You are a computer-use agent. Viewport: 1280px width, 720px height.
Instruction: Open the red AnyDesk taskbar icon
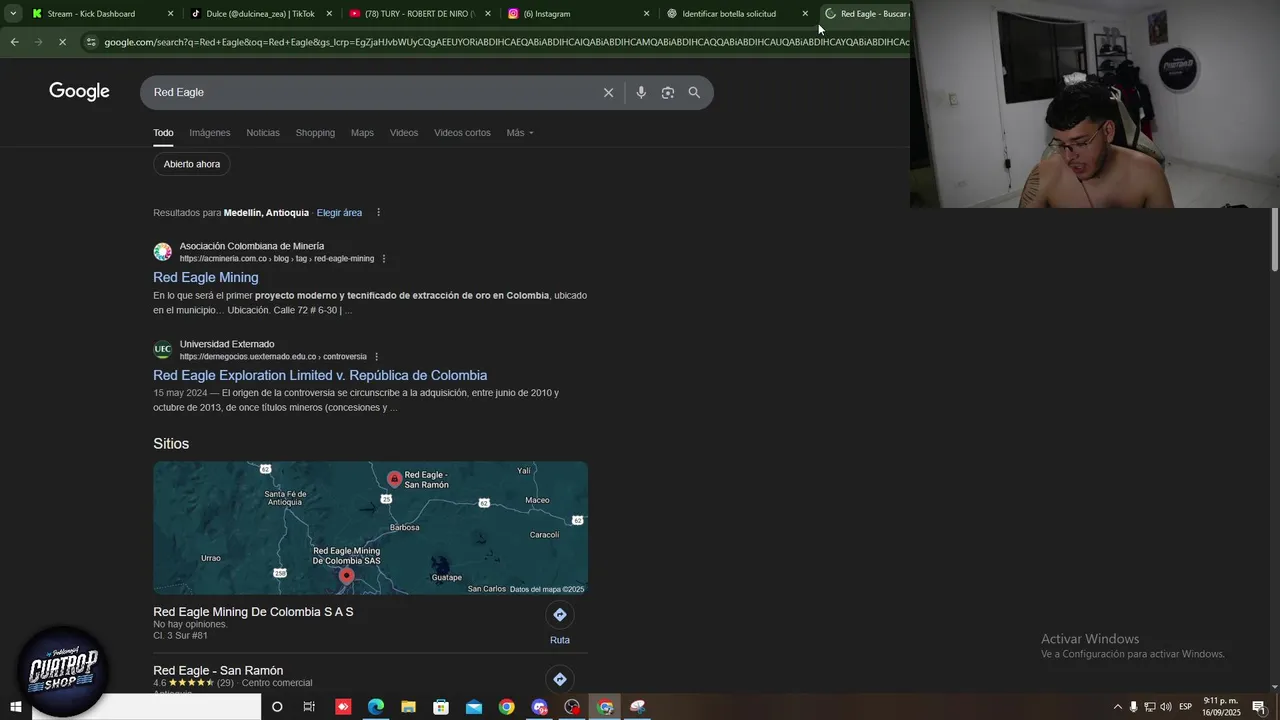(343, 707)
